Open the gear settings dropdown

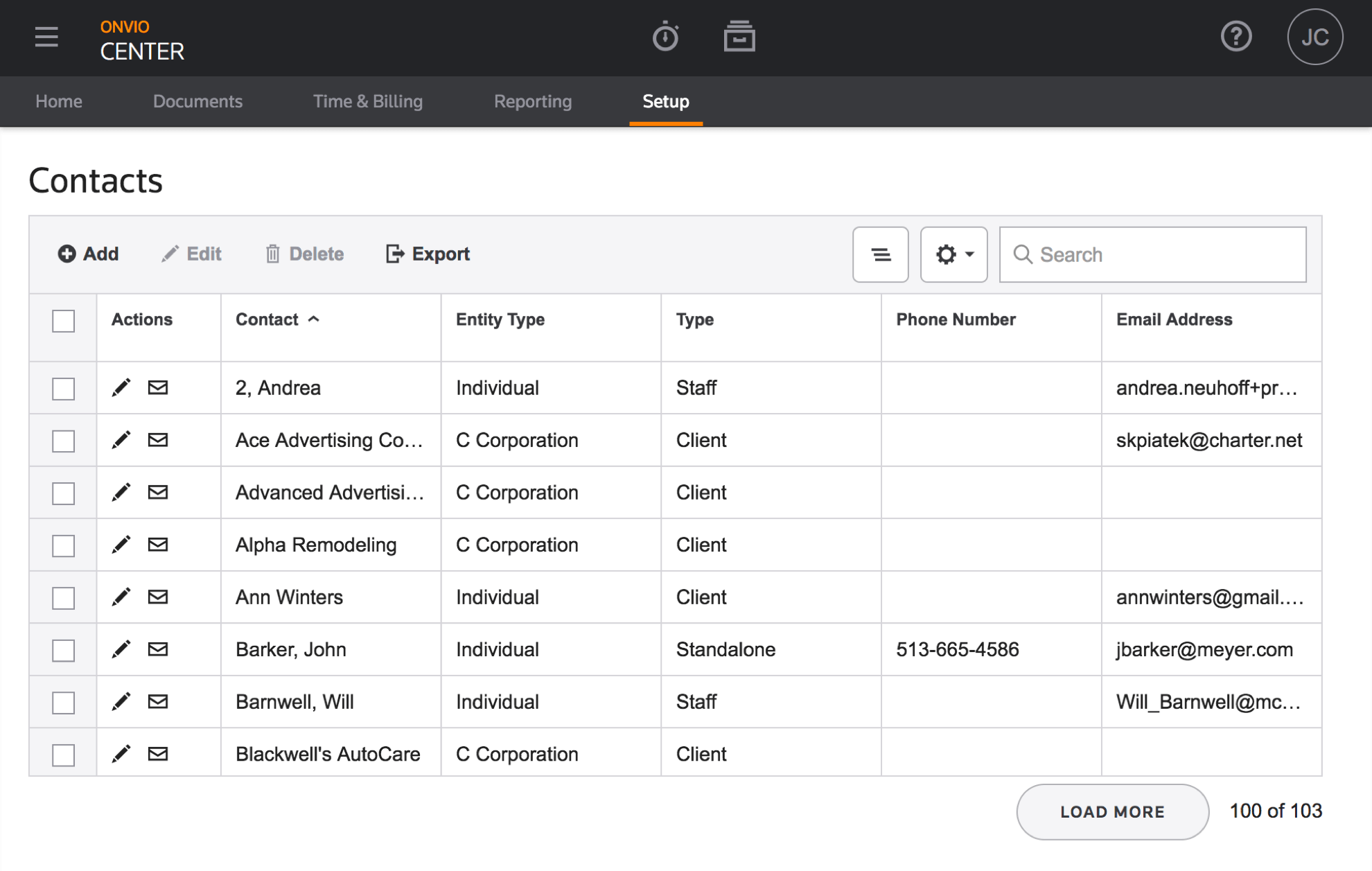[x=953, y=254]
